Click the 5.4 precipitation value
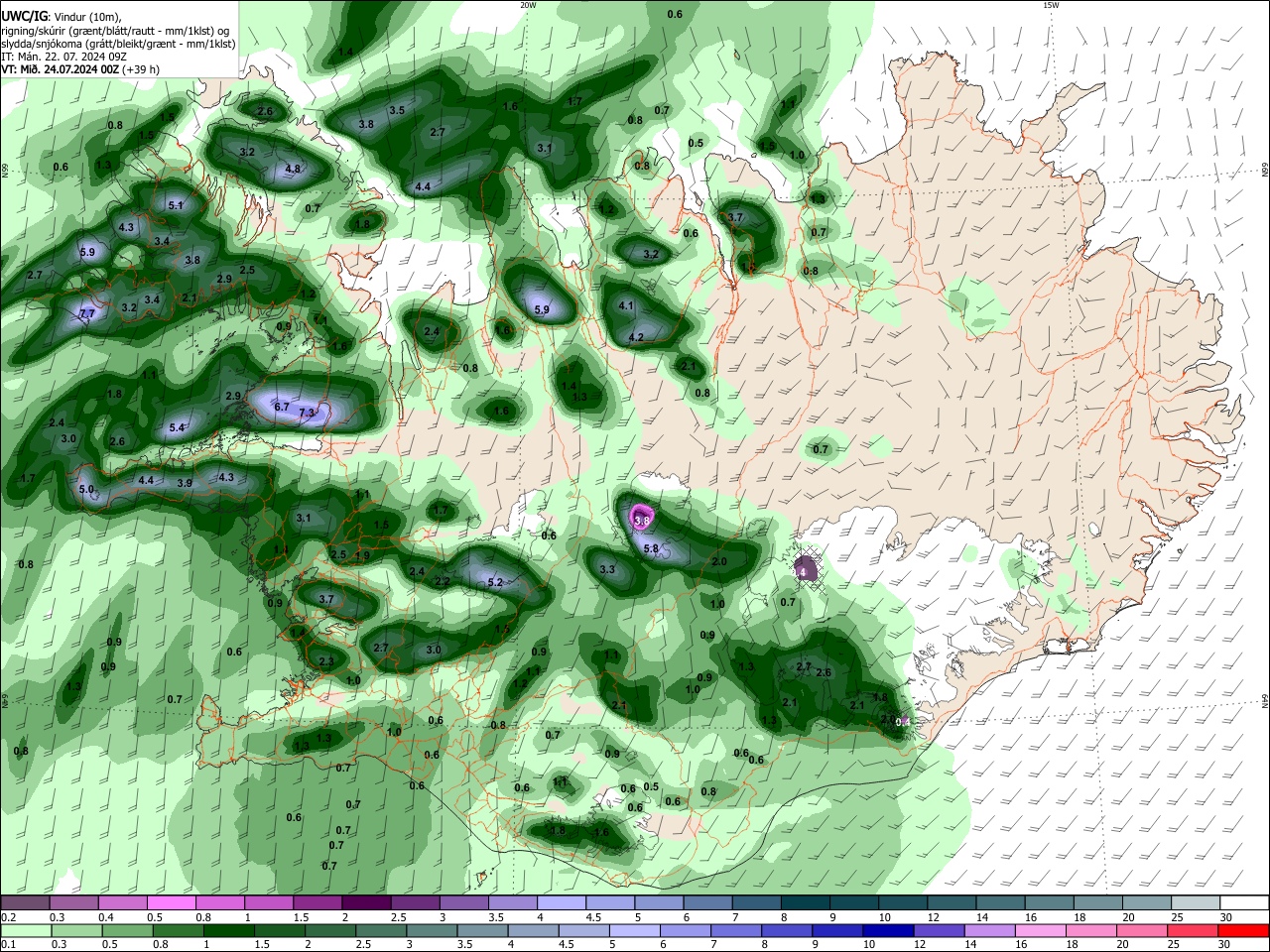The width and height of the screenshot is (1270, 952). 177,427
